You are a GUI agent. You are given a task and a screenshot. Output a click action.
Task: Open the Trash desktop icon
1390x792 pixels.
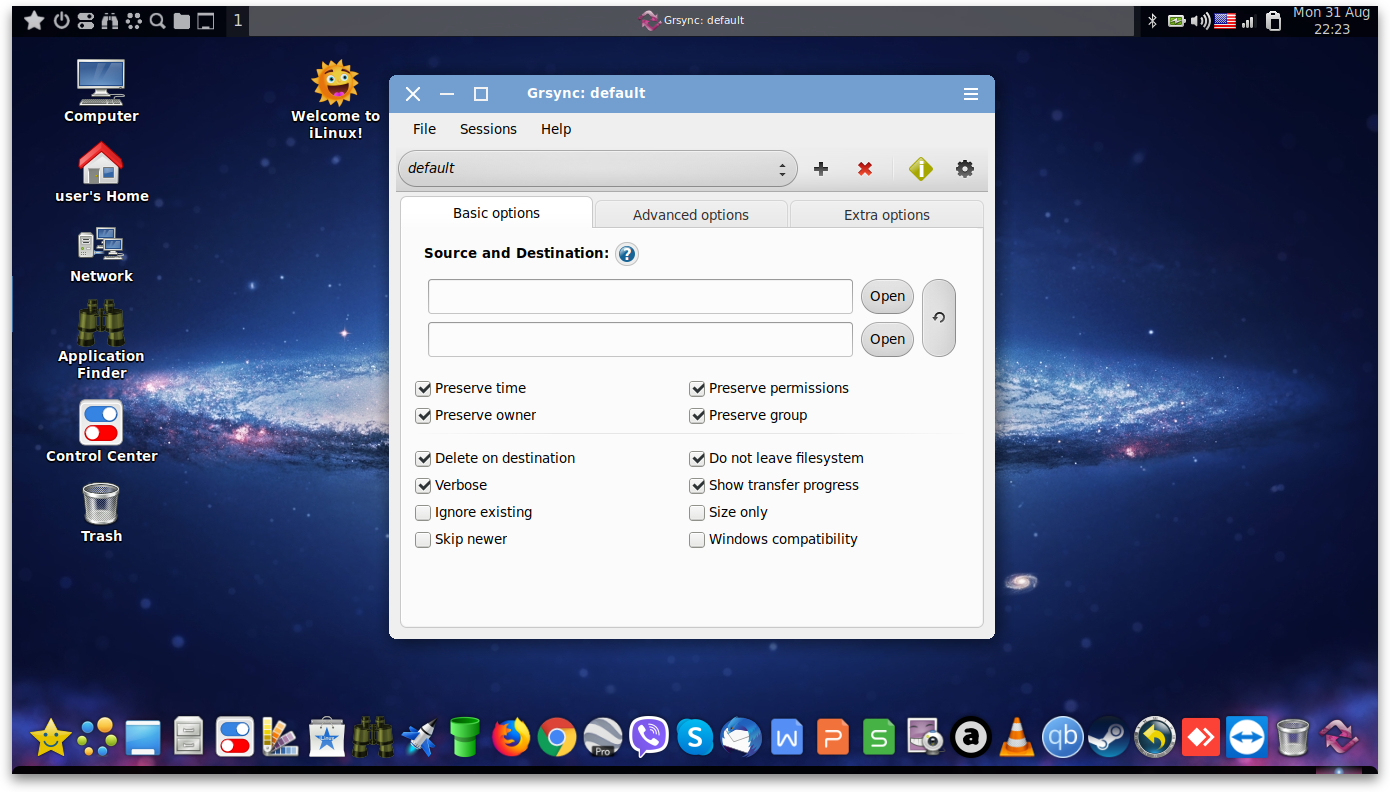[x=101, y=513]
